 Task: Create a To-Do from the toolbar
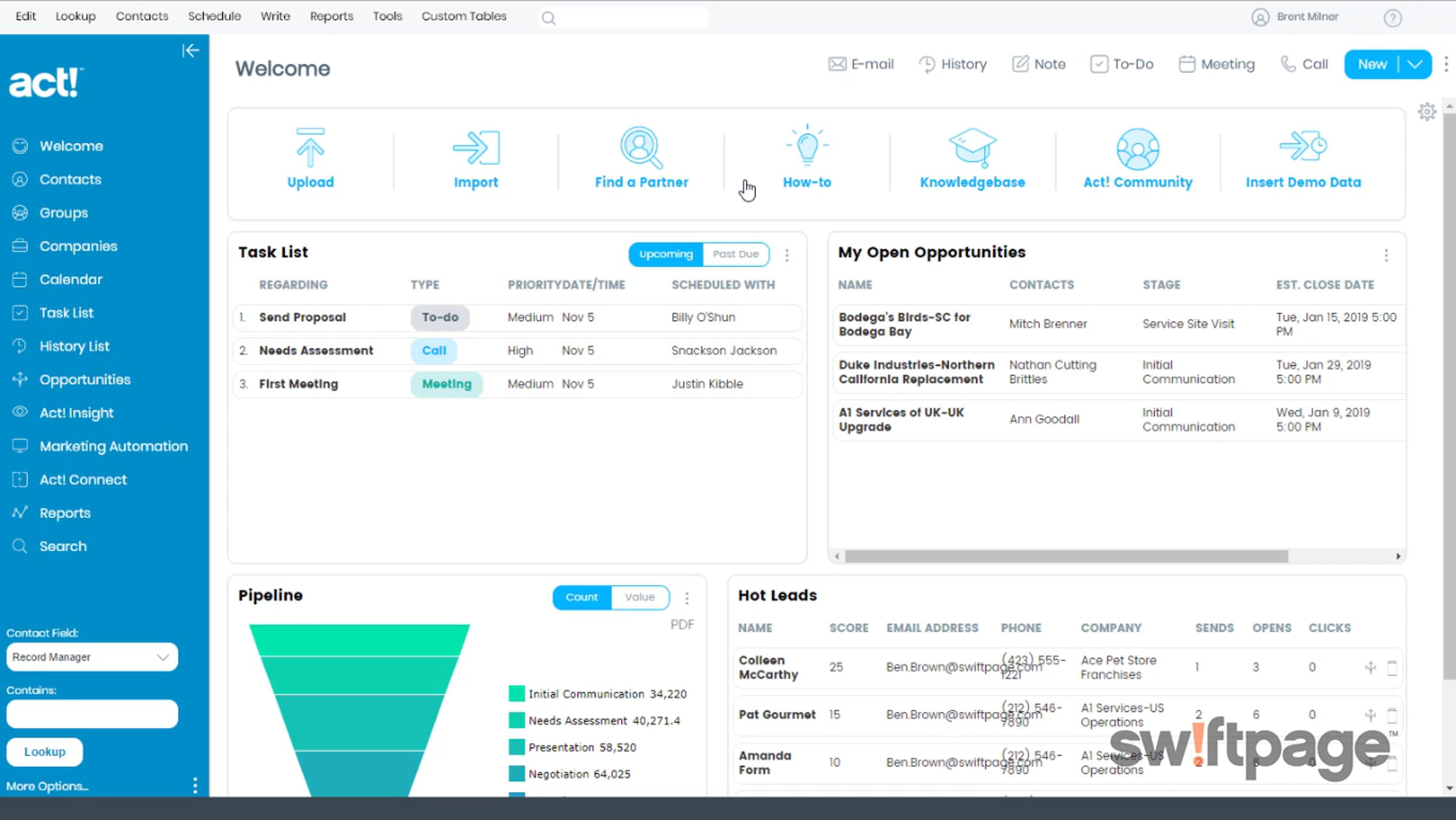click(x=1122, y=64)
